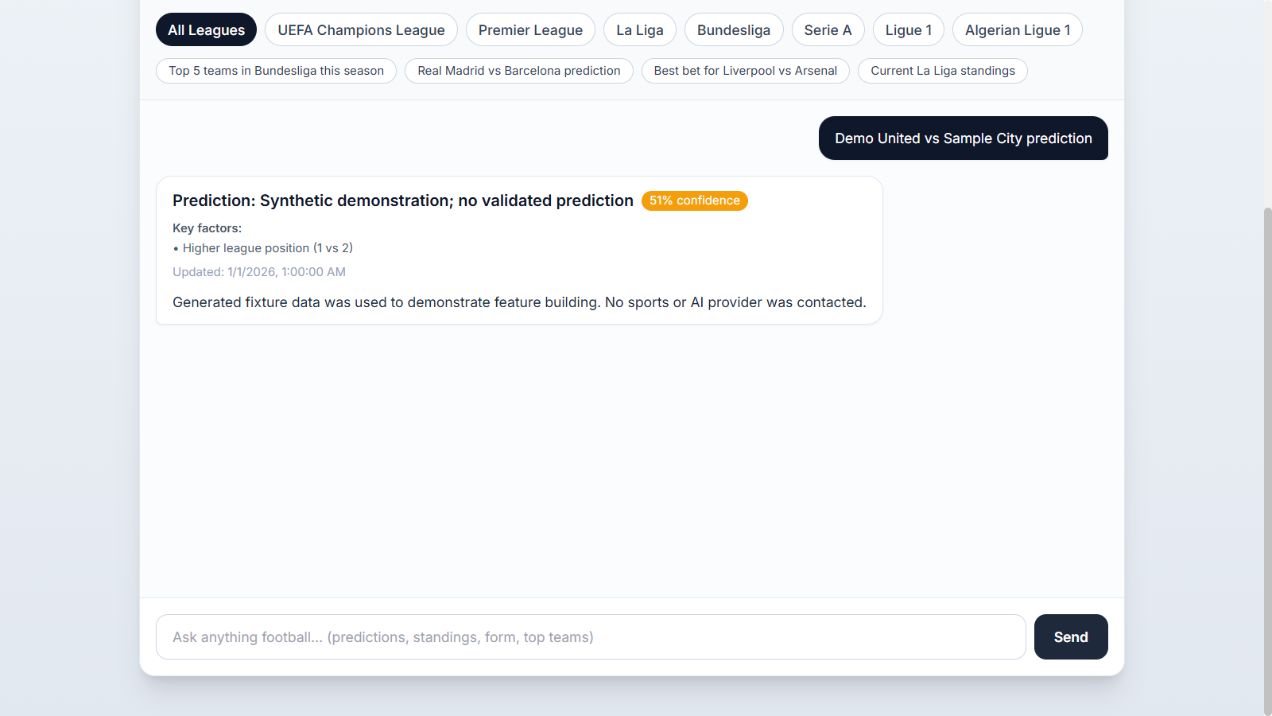
Task: Filter by UEFA Champions League
Action: click(361, 30)
